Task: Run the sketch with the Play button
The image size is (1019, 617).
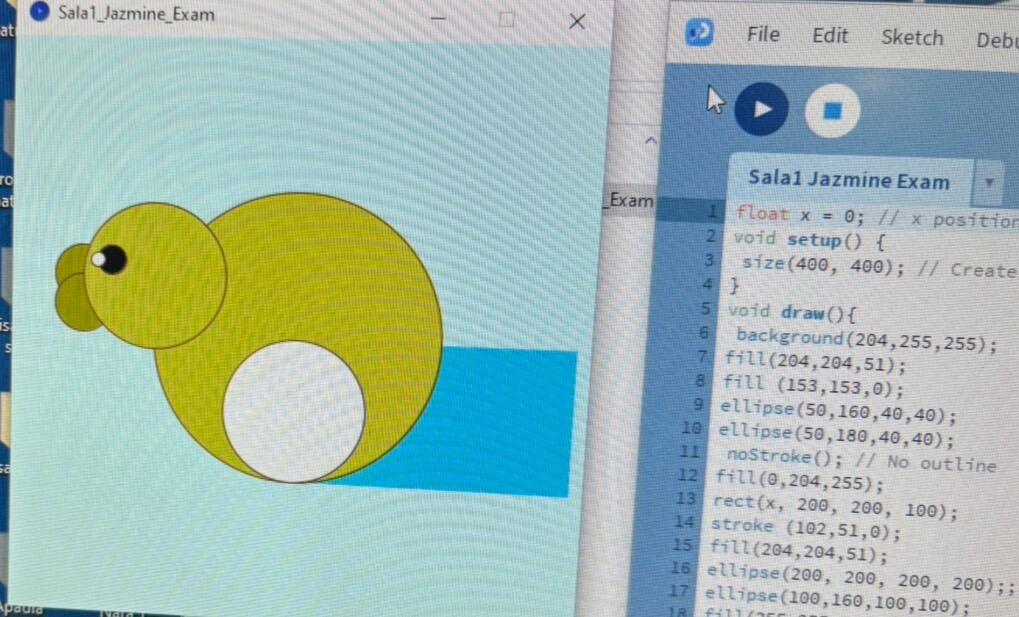Action: [x=761, y=109]
